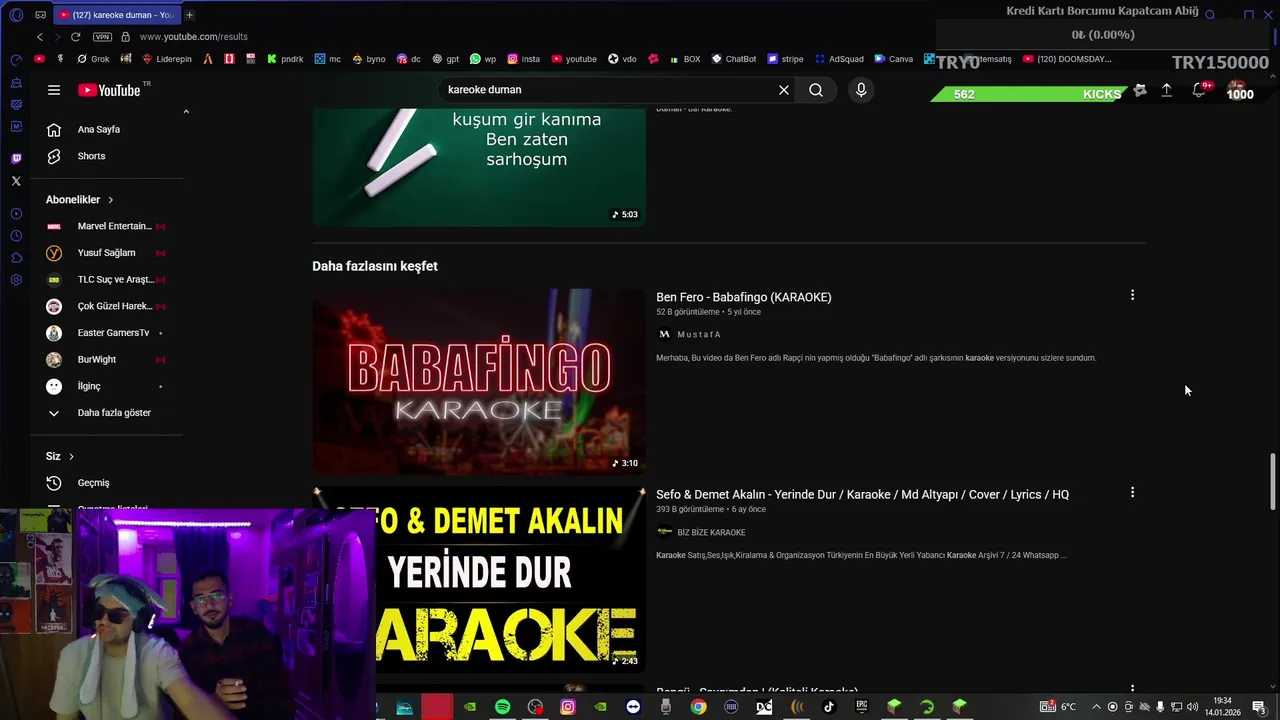Open Spotify from the taskbar
The height and width of the screenshot is (720, 1280).
pyautogui.click(x=503, y=707)
